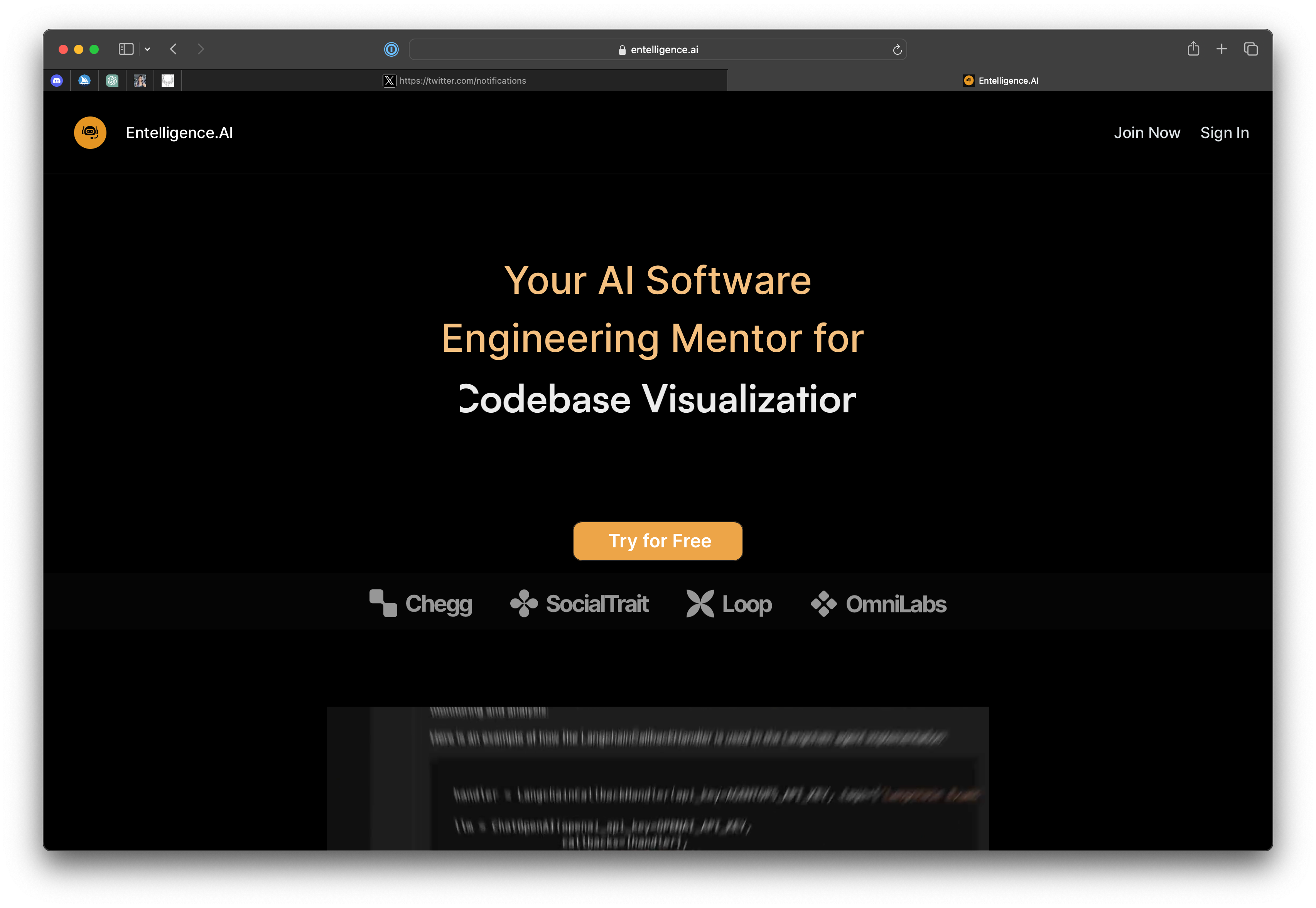1316x908 pixels.
Task: Show tab overview icon
Action: point(1250,49)
